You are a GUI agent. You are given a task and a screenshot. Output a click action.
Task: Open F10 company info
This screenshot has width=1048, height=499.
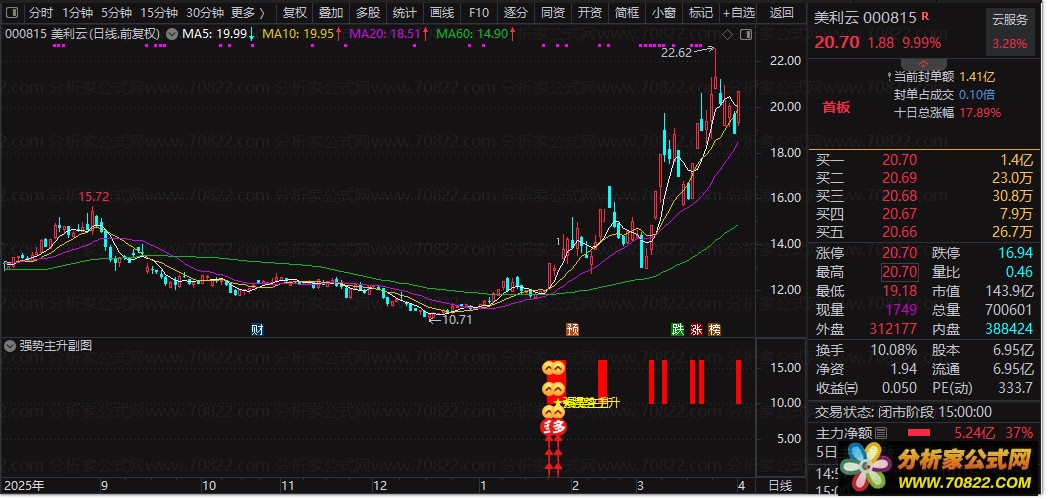click(479, 13)
